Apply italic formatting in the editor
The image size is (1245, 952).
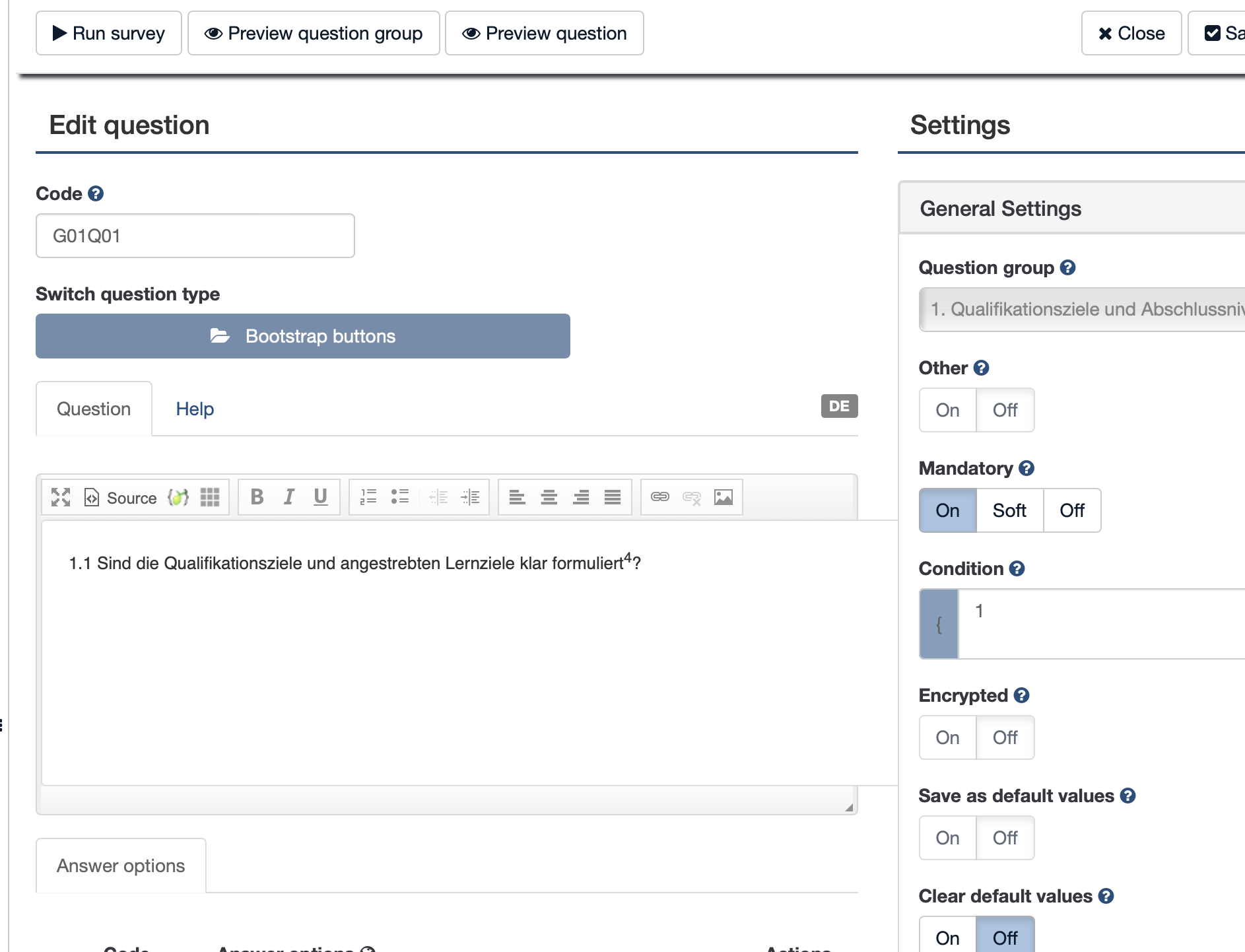[x=289, y=497]
